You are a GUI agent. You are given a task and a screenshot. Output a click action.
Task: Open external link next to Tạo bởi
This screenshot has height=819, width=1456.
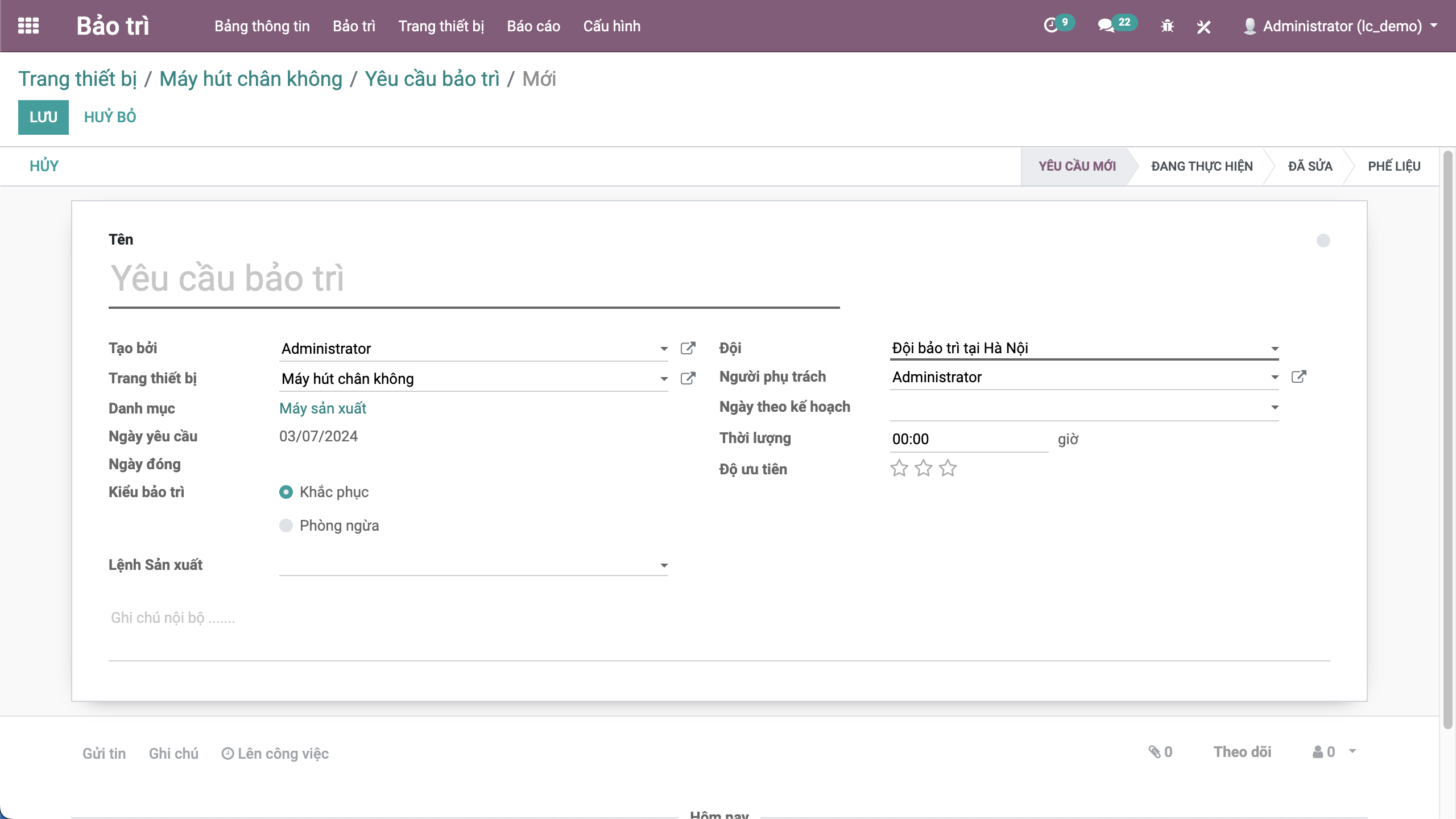coord(688,348)
